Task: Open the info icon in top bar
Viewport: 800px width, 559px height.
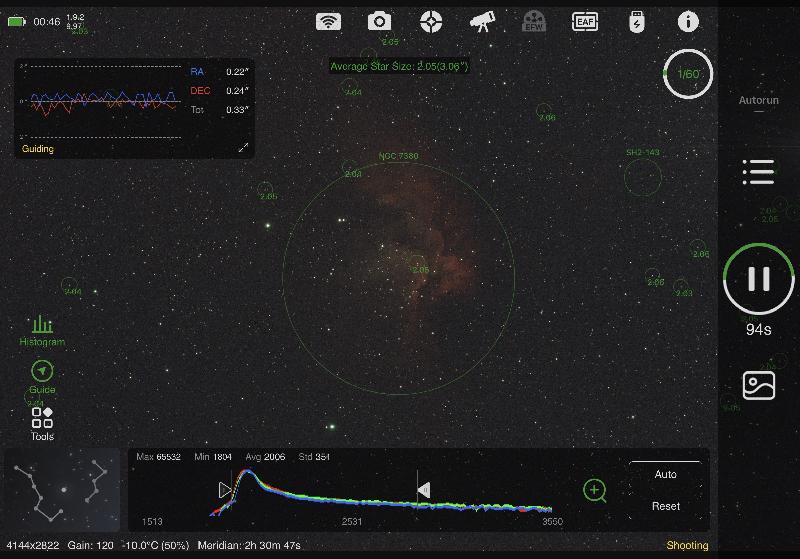Action: click(688, 22)
